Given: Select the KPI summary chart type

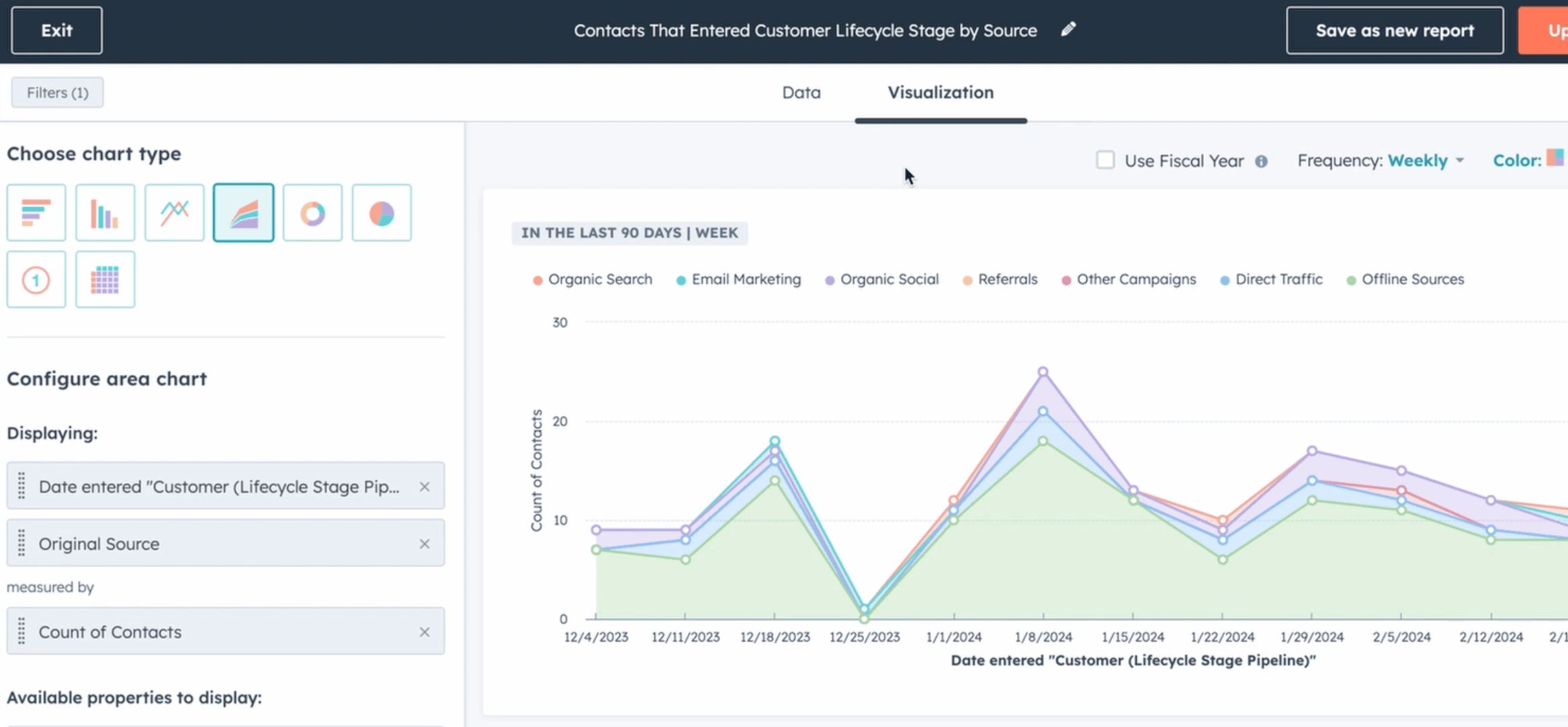Looking at the screenshot, I should click(36, 280).
